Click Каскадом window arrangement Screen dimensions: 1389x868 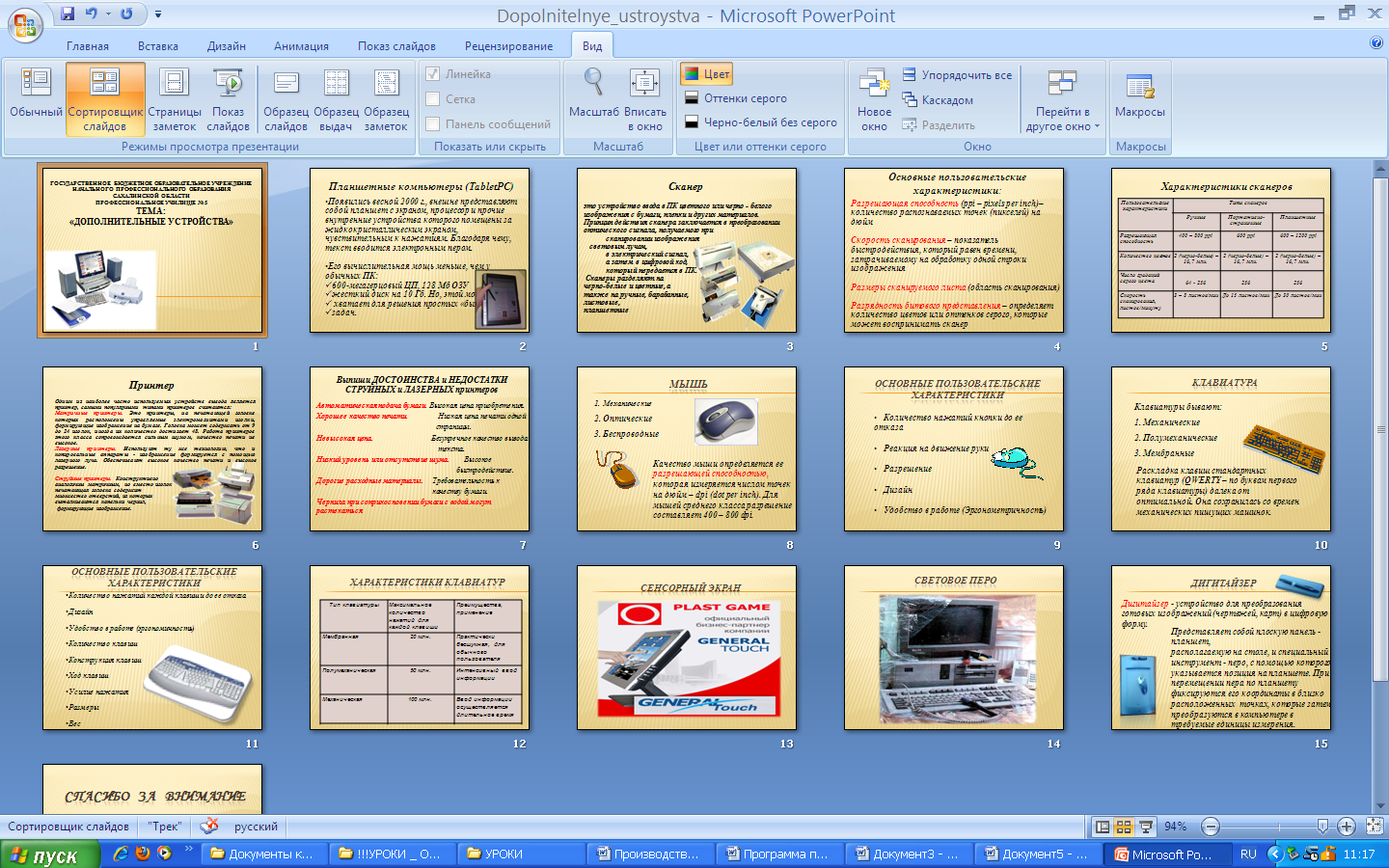click(938, 100)
